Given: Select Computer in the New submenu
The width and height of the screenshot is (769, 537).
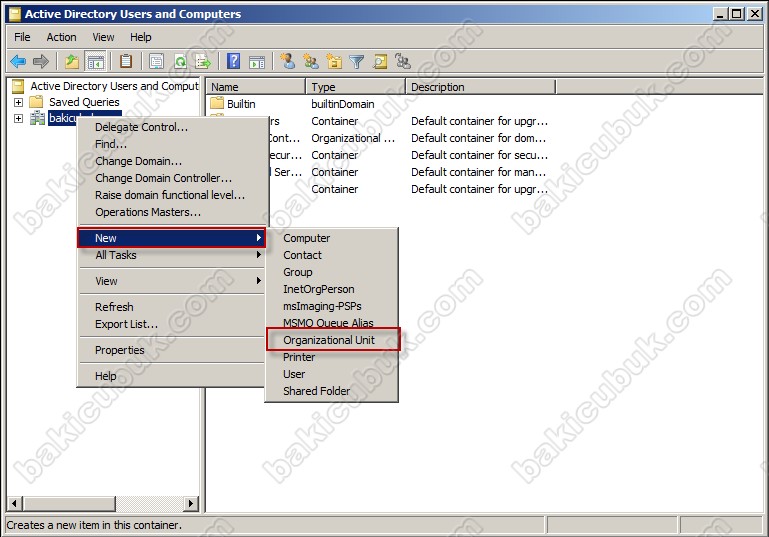Looking at the screenshot, I should tap(332, 238).
